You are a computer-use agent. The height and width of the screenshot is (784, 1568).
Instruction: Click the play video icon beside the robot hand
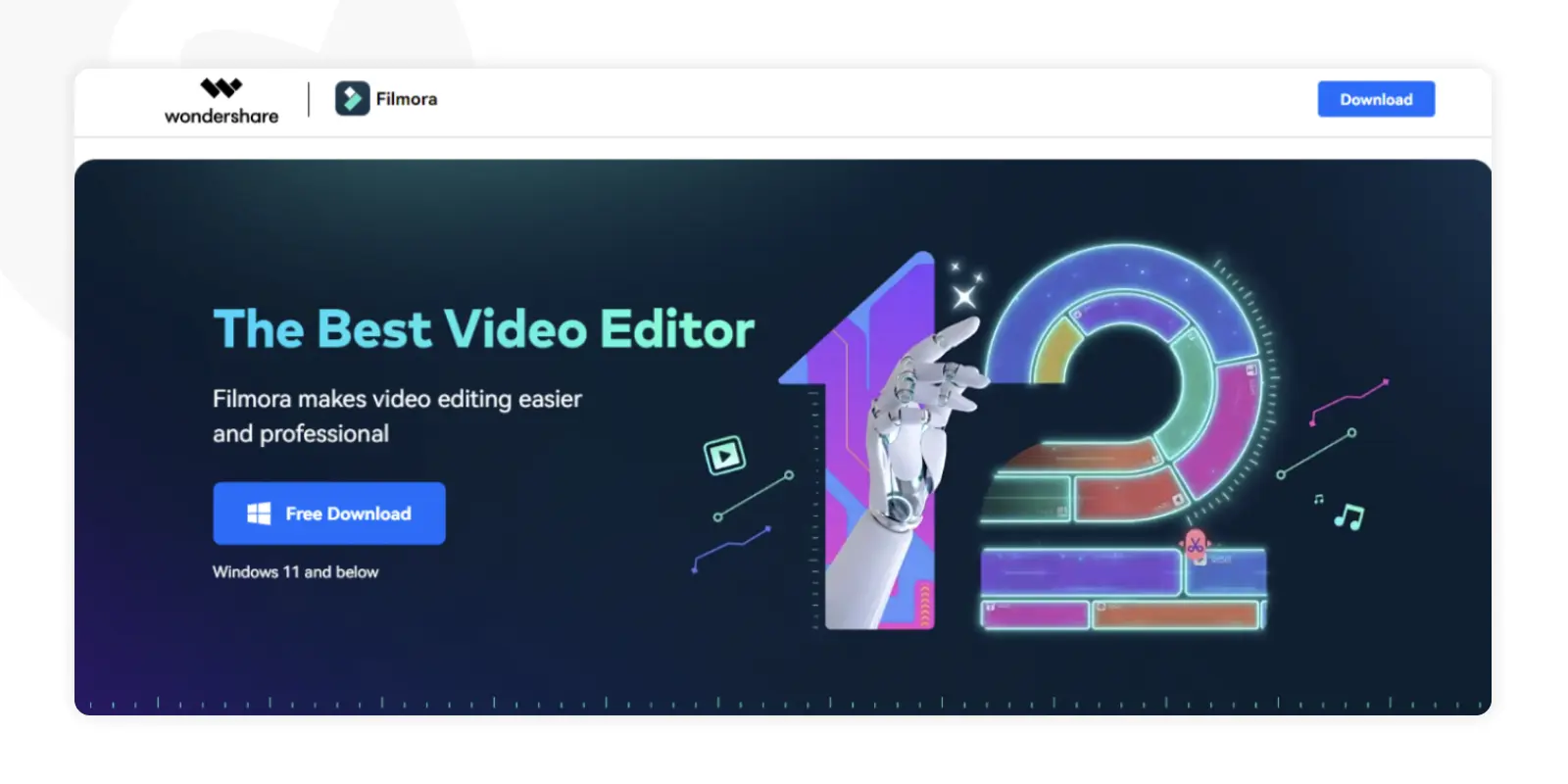coord(725,455)
